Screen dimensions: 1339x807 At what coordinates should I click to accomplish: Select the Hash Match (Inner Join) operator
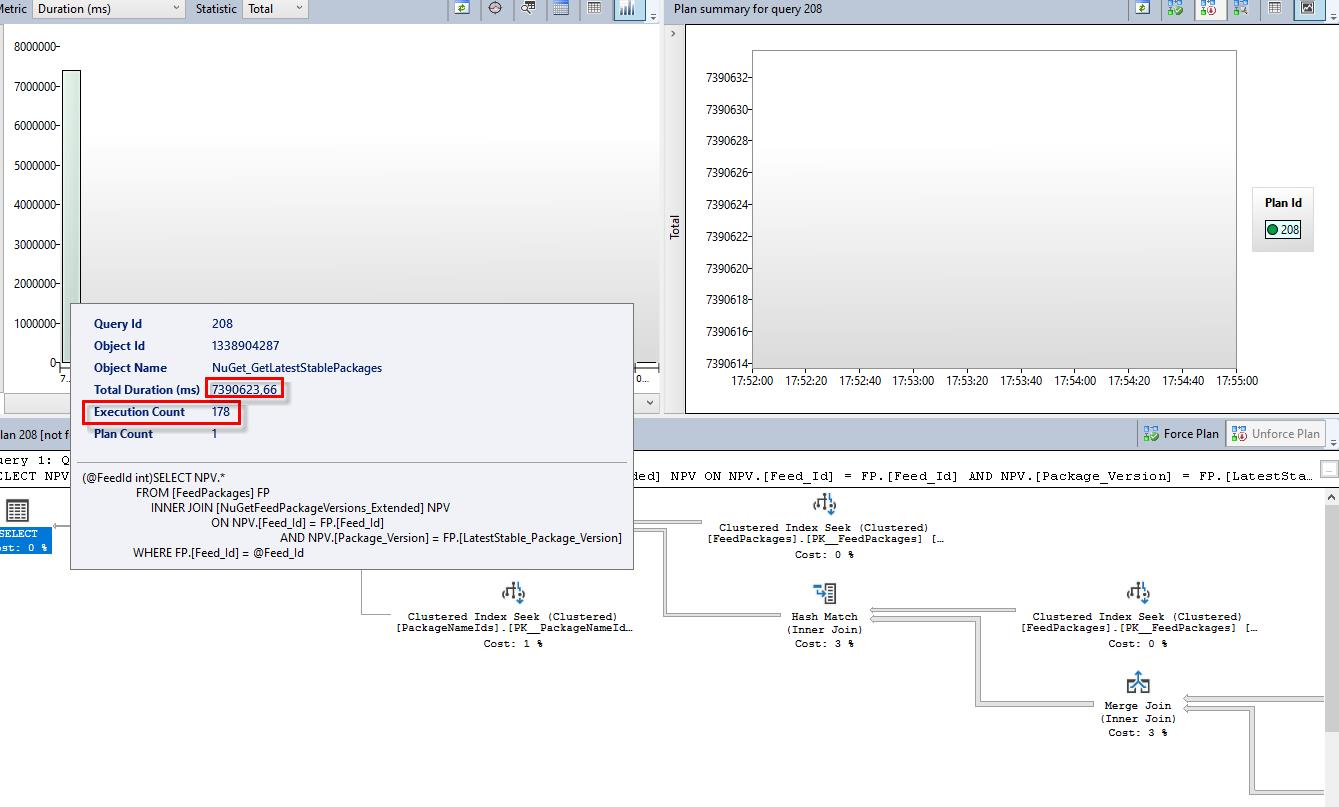(x=826, y=615)
